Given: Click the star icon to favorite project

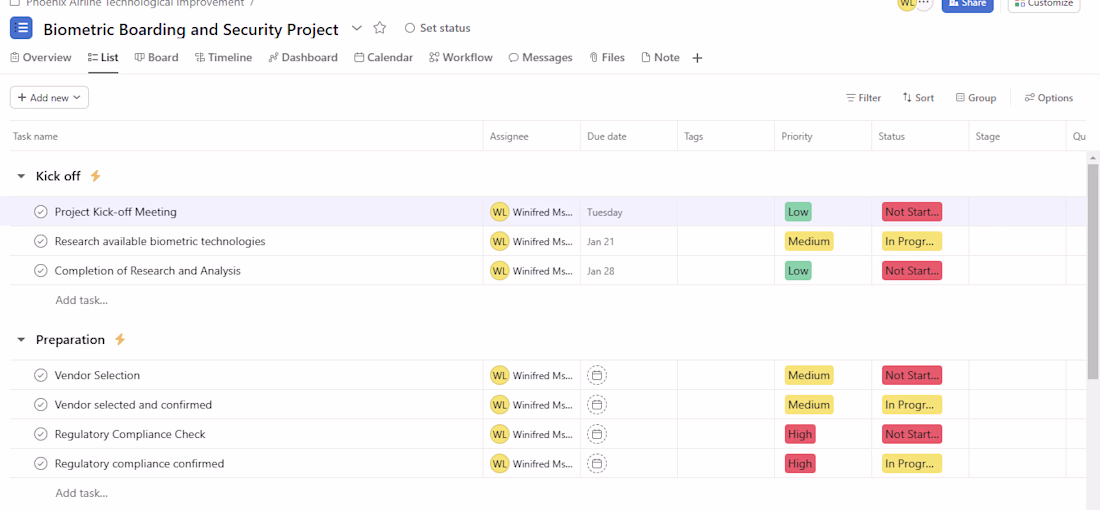Looking at the screenshot, I should click(380, 28).
